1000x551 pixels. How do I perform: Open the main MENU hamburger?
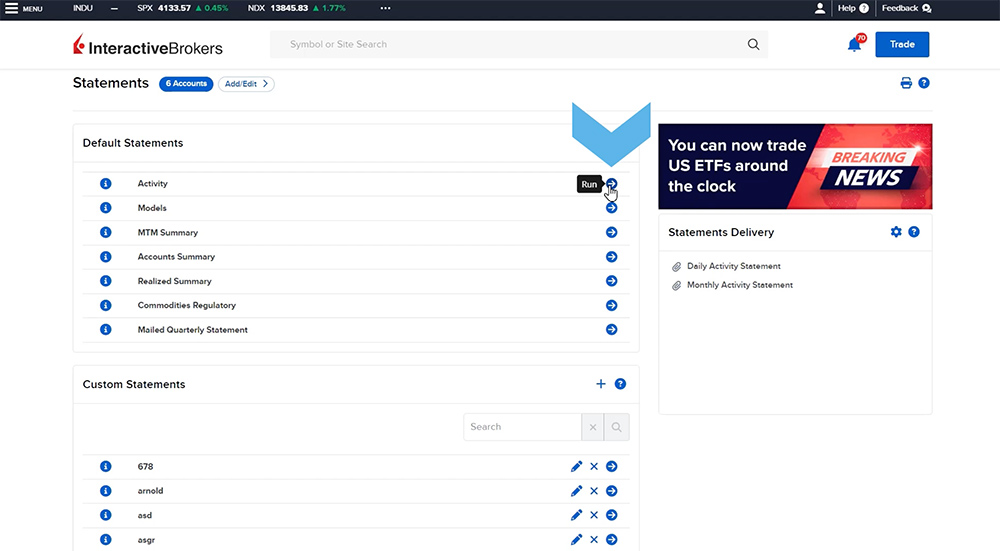pyautogui.click(x=23, y=8)
